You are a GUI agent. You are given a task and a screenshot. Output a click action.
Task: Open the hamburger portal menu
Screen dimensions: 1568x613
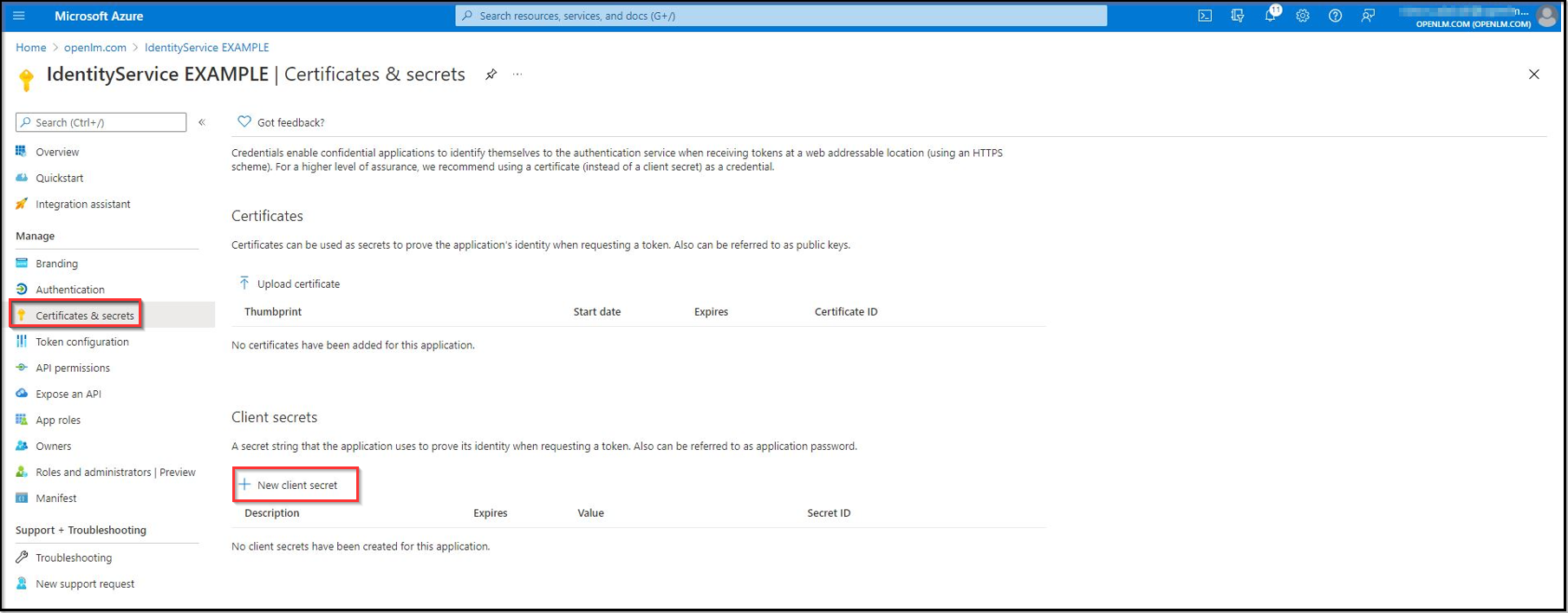coord(19,16)
